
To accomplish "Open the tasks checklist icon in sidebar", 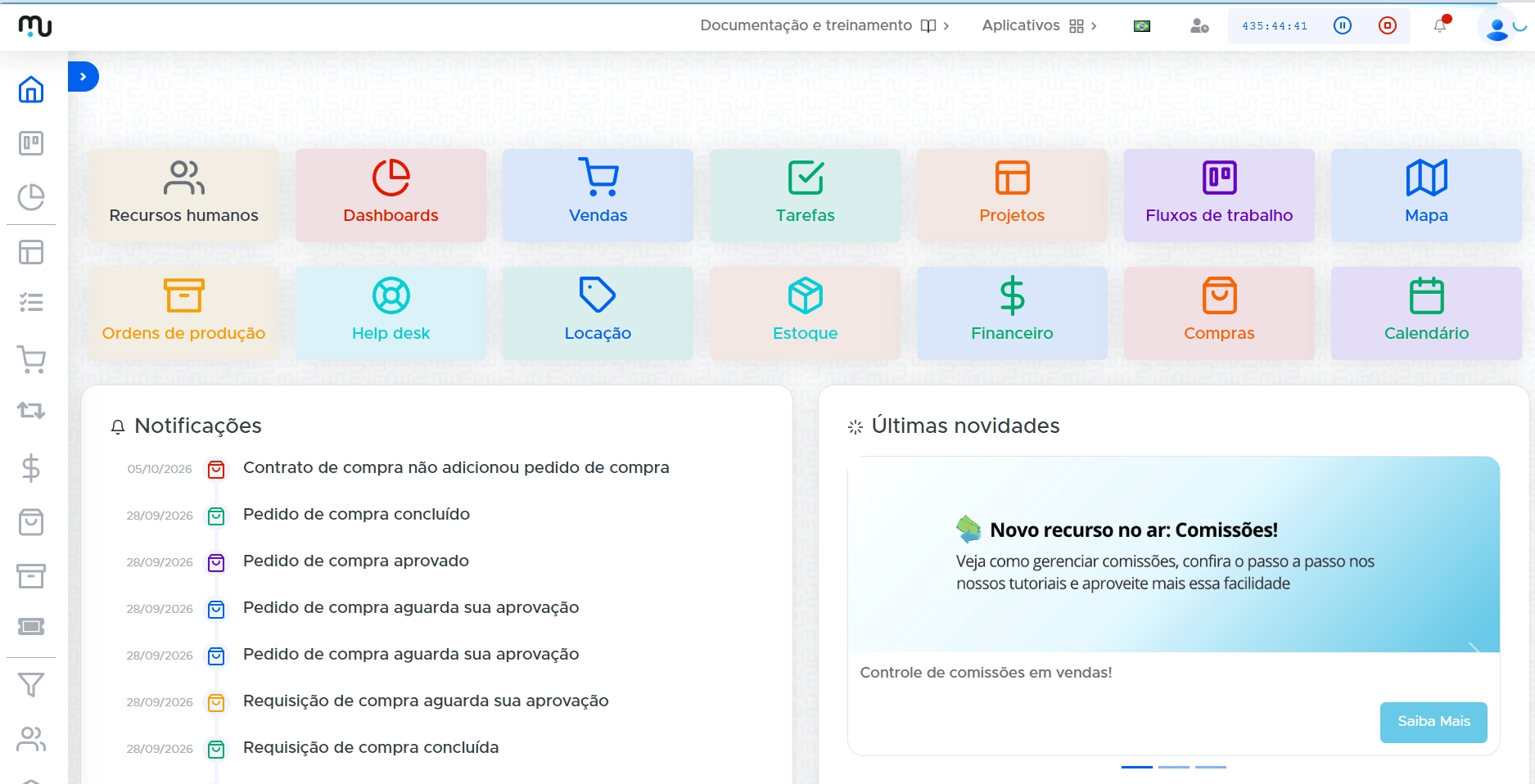I will tap(31, 303).
